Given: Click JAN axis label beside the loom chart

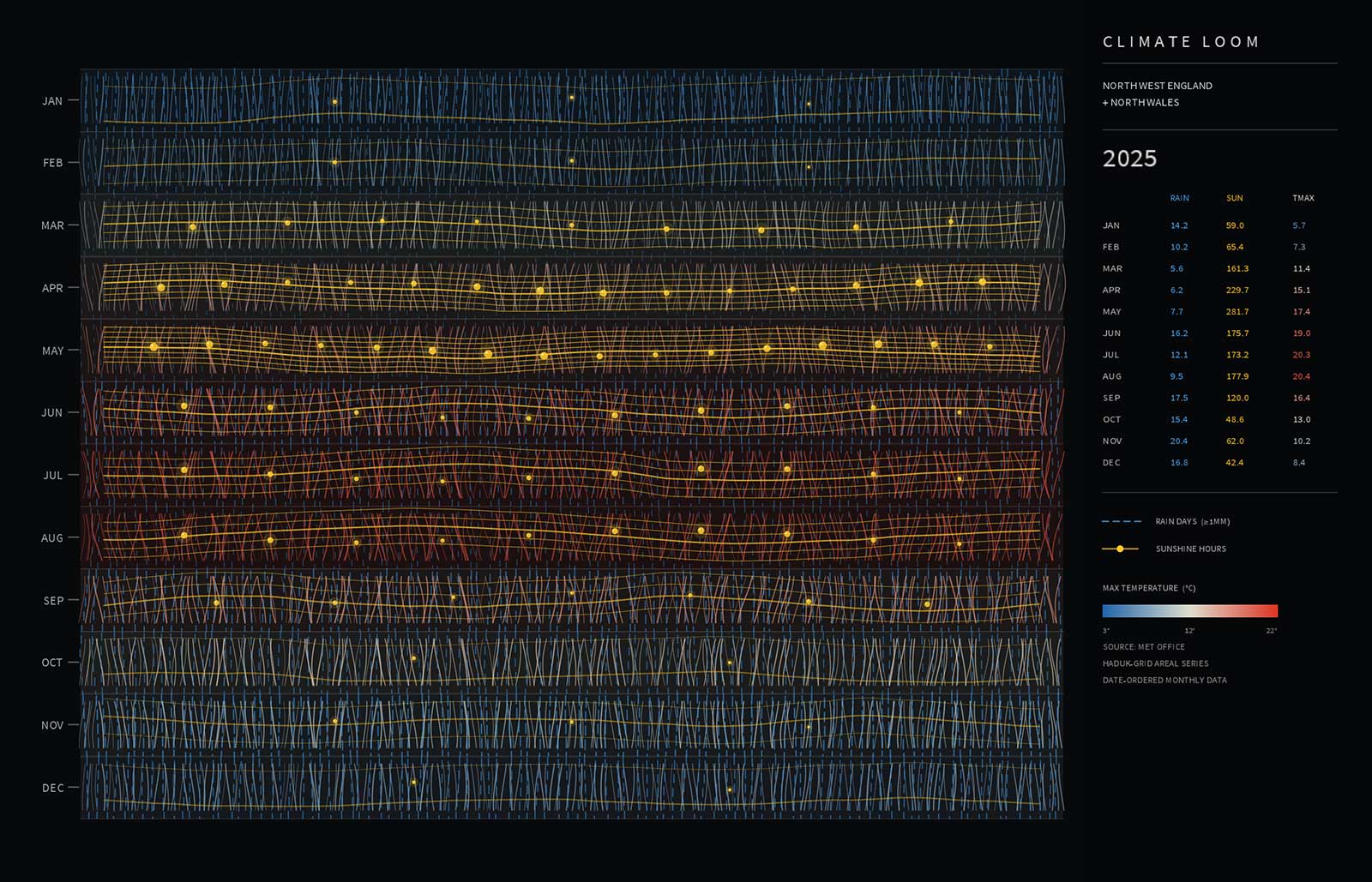Looking at the screenshot, I should pos(52,101).
